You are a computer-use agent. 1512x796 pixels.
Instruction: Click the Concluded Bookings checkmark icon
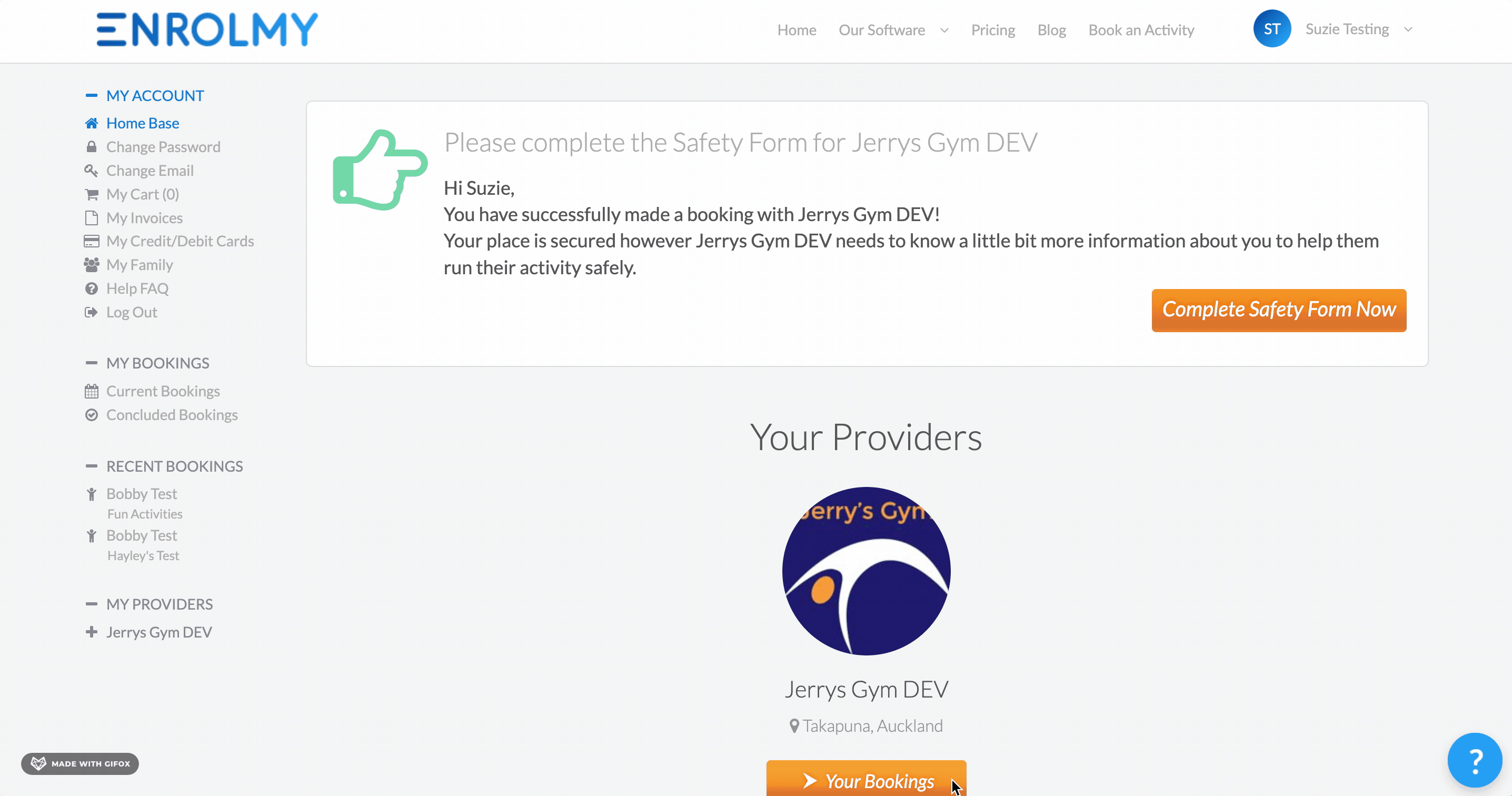click(x=92, y=415)
